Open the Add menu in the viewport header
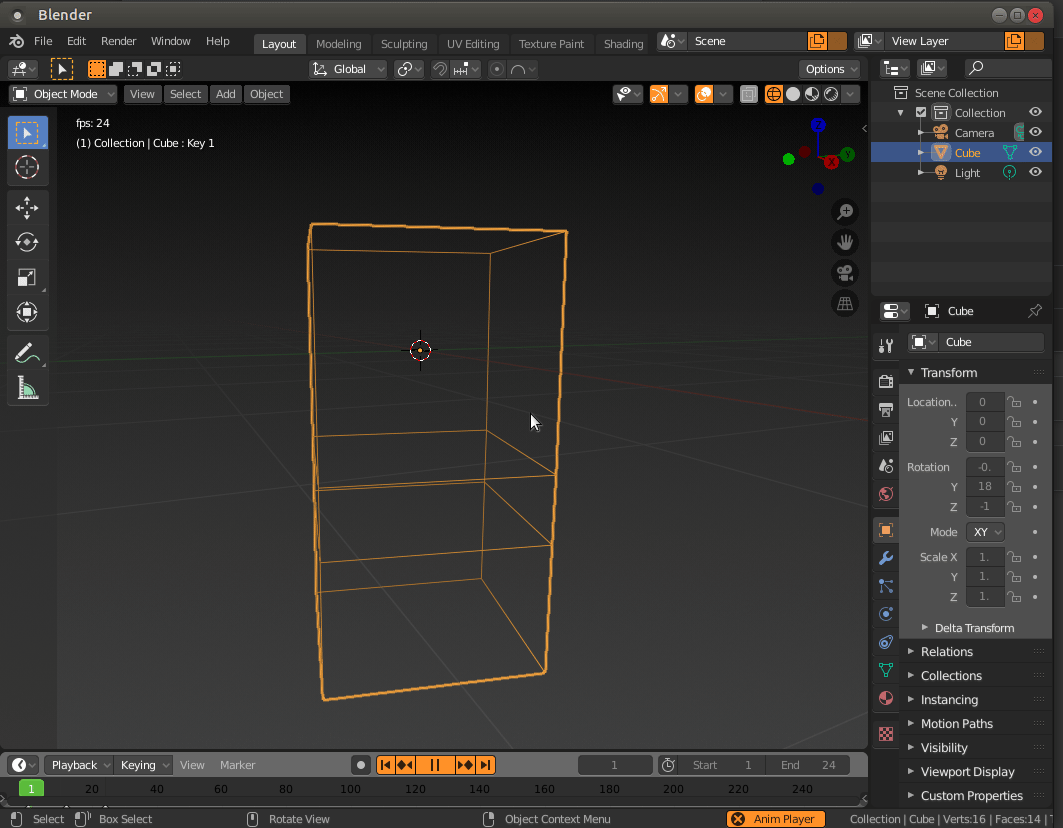 [x=225, y=93]
